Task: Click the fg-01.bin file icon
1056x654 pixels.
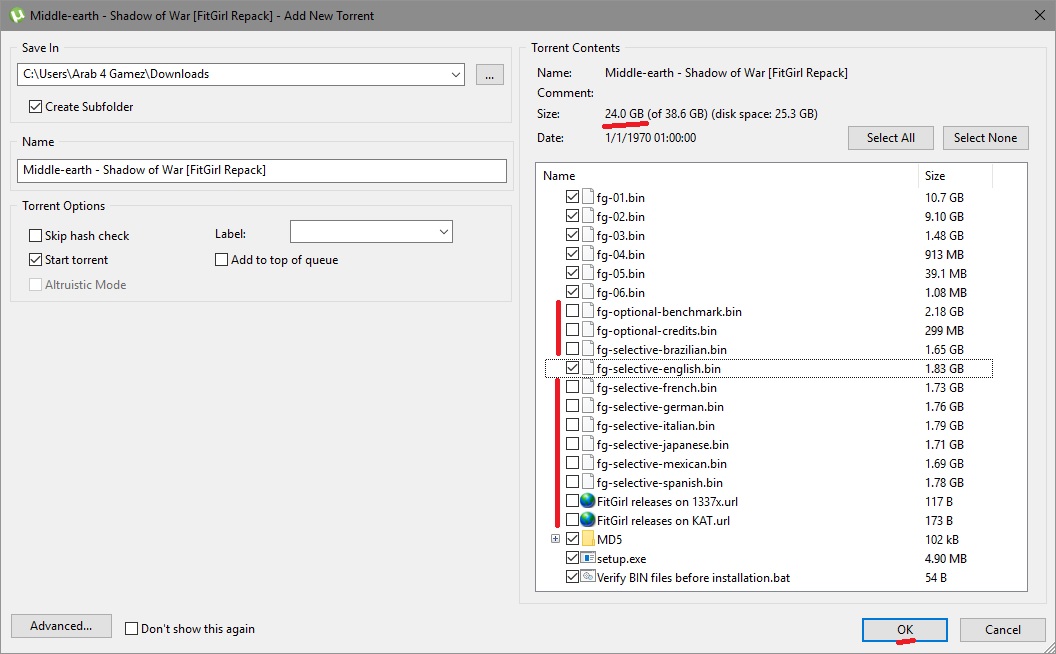Action: pos(588,197)
